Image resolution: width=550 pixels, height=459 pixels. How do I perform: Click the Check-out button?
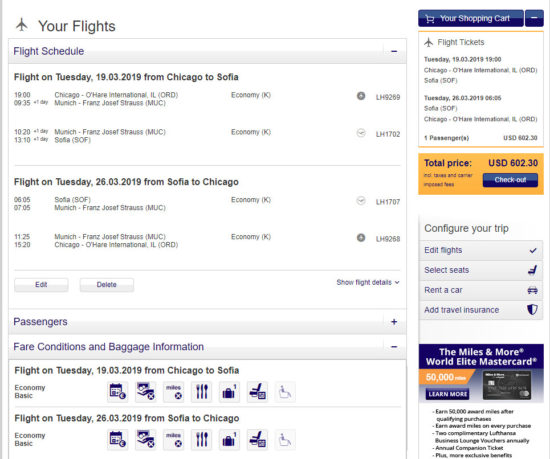510,180
